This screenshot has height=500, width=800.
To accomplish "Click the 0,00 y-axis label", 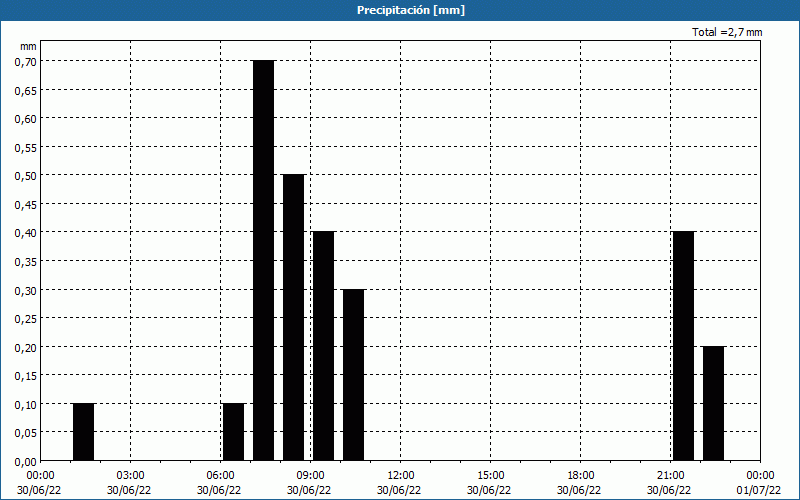I will point(26,462).
